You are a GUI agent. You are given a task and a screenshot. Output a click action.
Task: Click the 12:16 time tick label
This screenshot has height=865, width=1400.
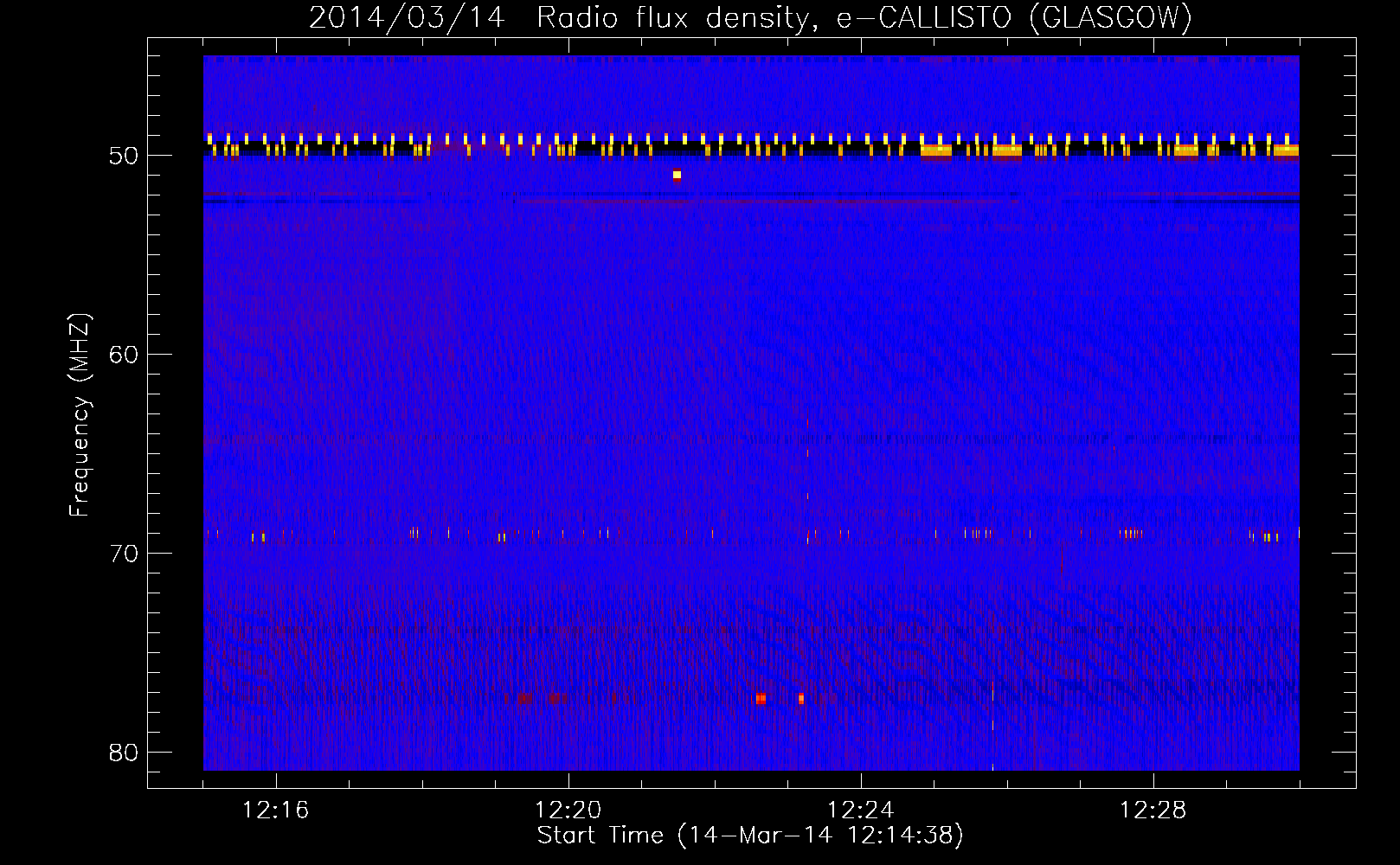click(x=275, y=811)
